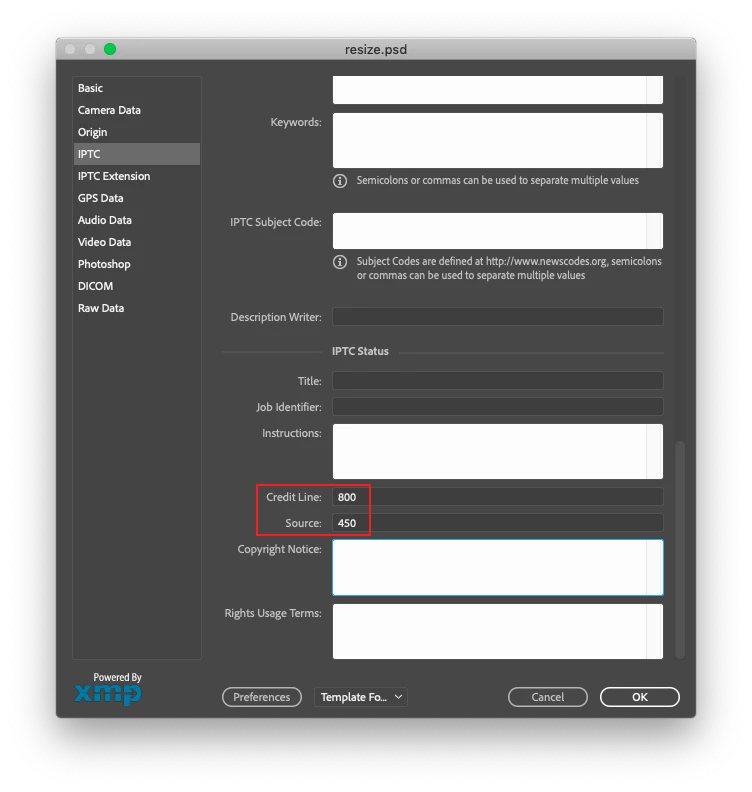Select the Origin section

tap(136, 132)
